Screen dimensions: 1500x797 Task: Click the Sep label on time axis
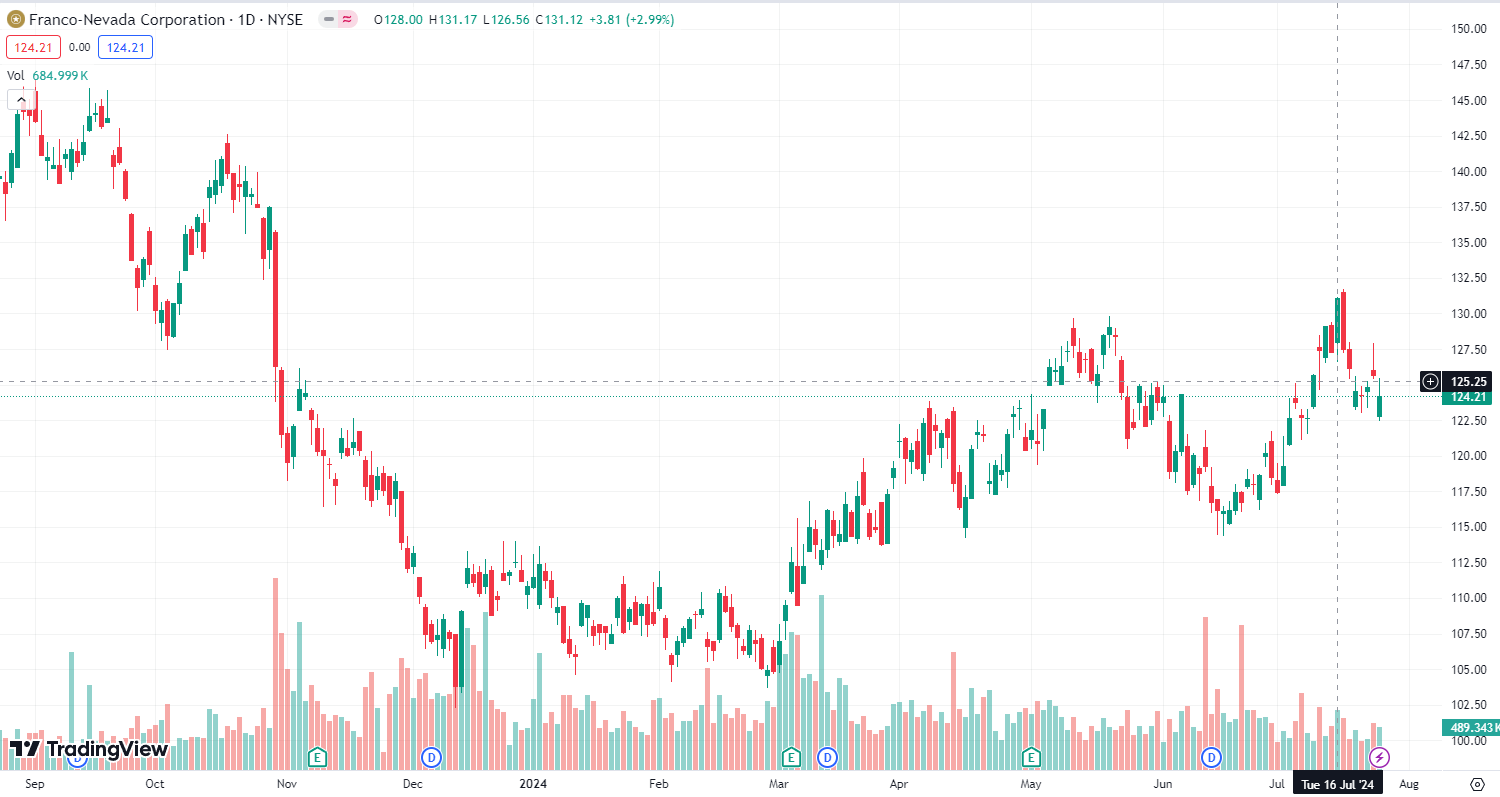pyautogui.click(x=33, y=783)
